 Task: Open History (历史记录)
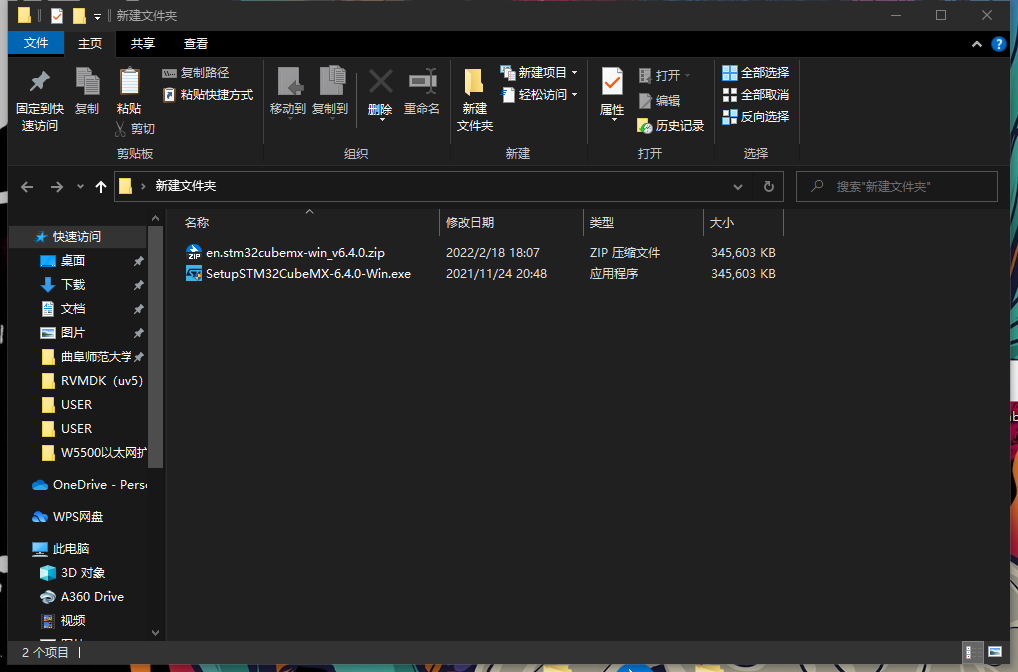click(x=671, y=125)
